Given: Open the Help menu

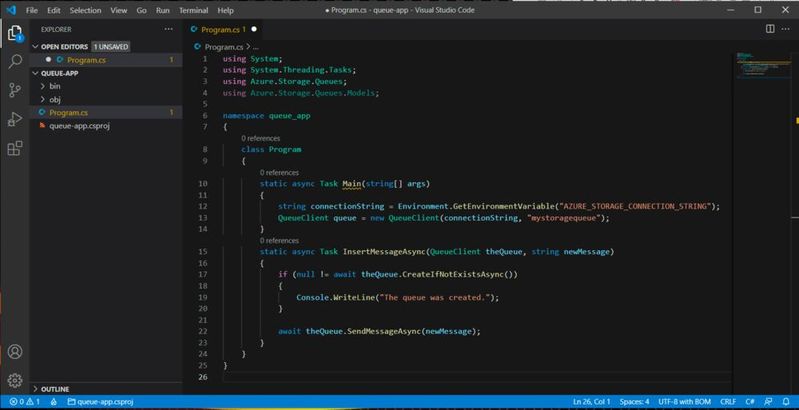Looking at the screenshot, I should 225,10.
